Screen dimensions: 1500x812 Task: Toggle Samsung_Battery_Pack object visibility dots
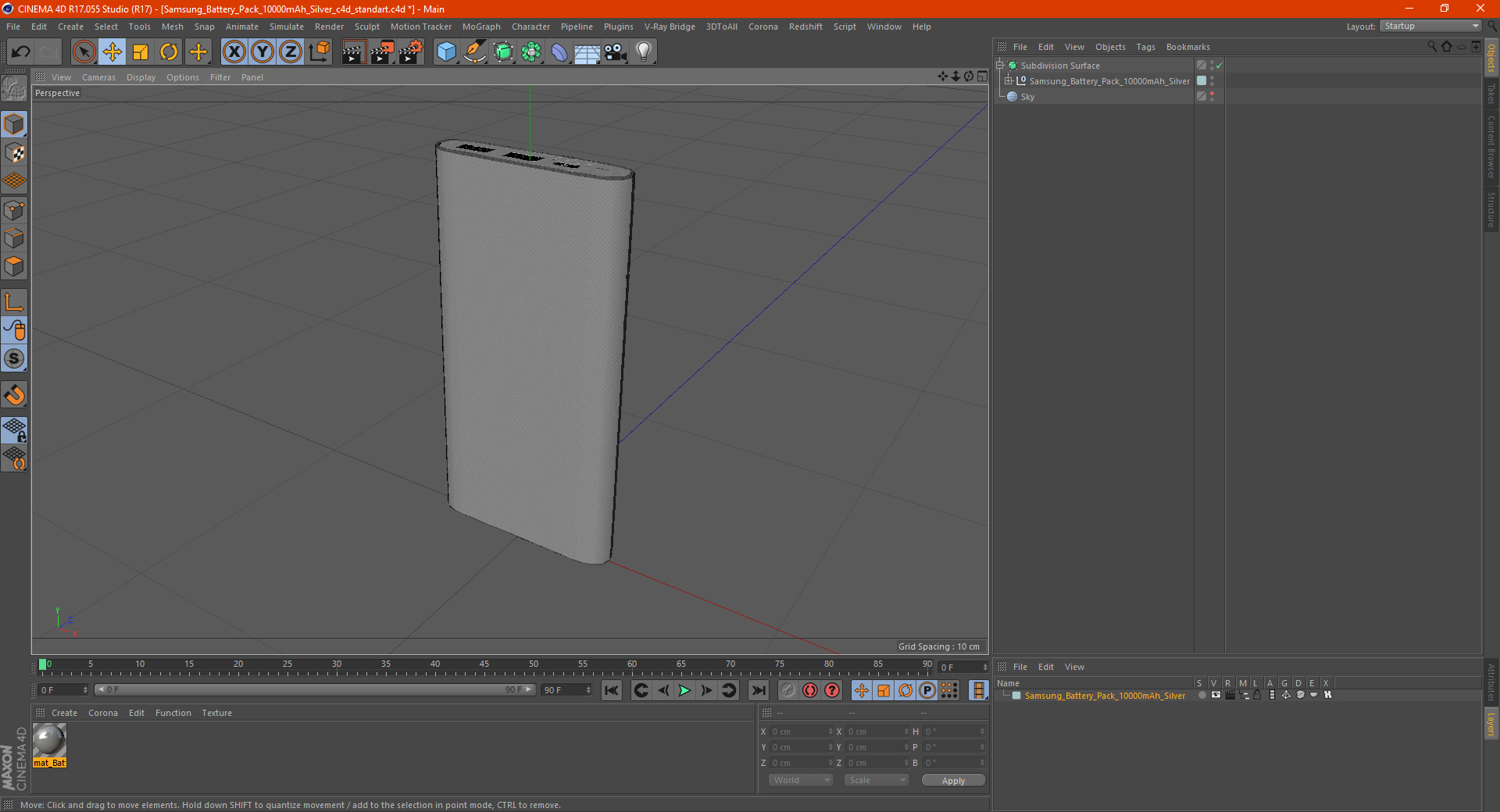pyautogui.click(x=1212, y=80)
